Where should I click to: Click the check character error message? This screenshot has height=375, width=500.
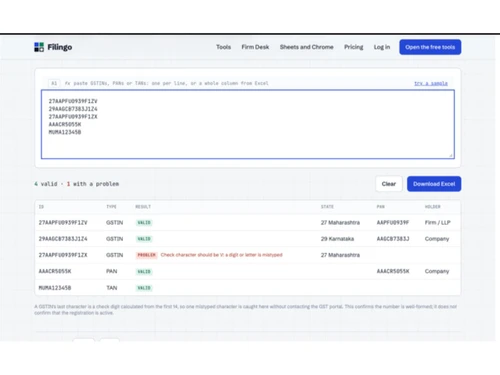coord(221,255)
